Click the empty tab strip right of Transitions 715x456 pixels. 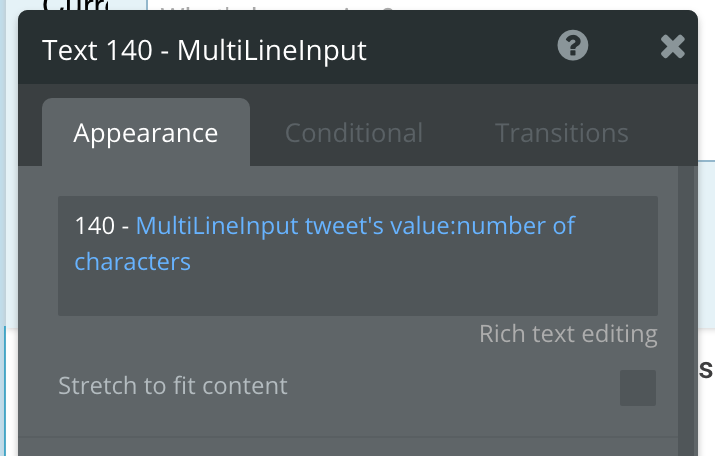(x=663, y=133)
